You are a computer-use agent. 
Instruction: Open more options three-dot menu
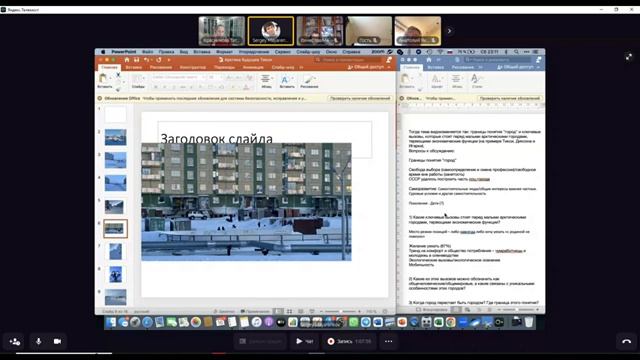tap(389, 341)
